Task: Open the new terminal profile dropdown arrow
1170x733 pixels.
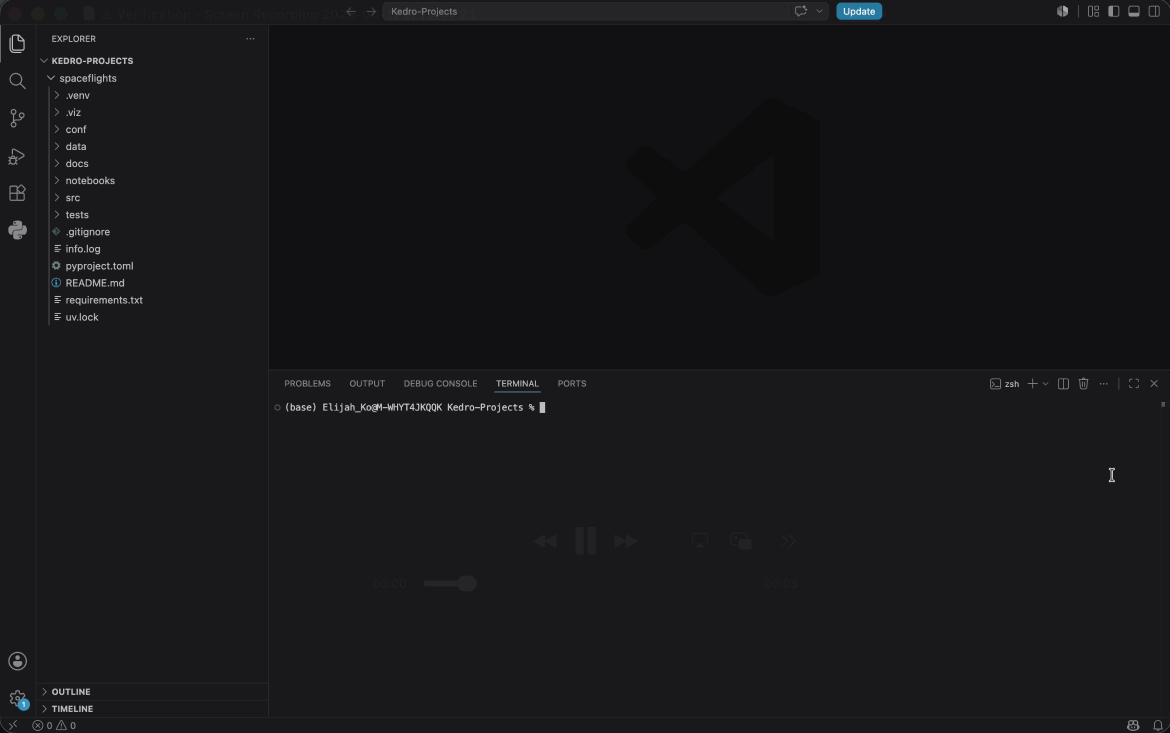Action: [1045, 384]
